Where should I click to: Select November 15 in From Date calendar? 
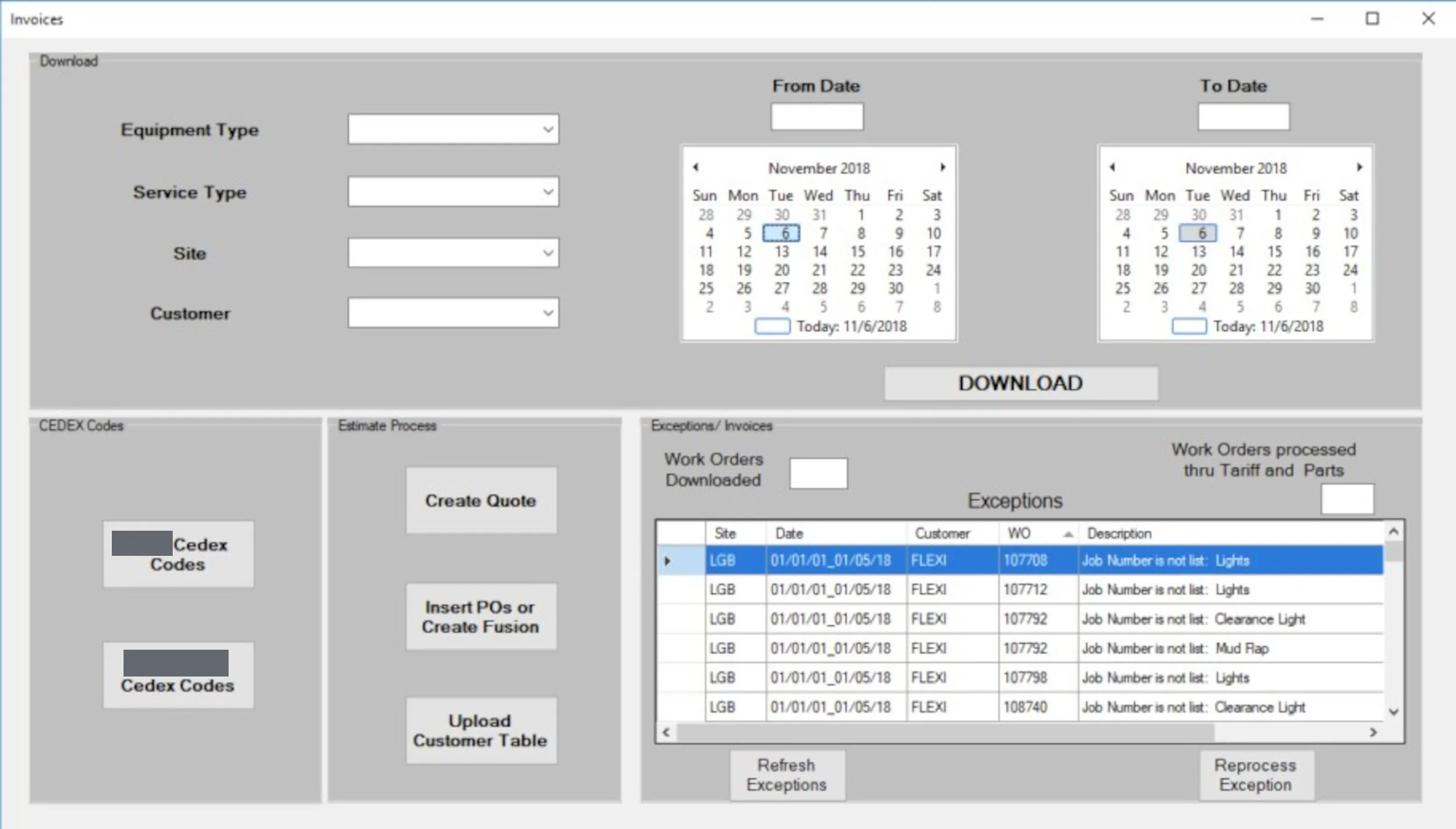click(x=857, y=251)
